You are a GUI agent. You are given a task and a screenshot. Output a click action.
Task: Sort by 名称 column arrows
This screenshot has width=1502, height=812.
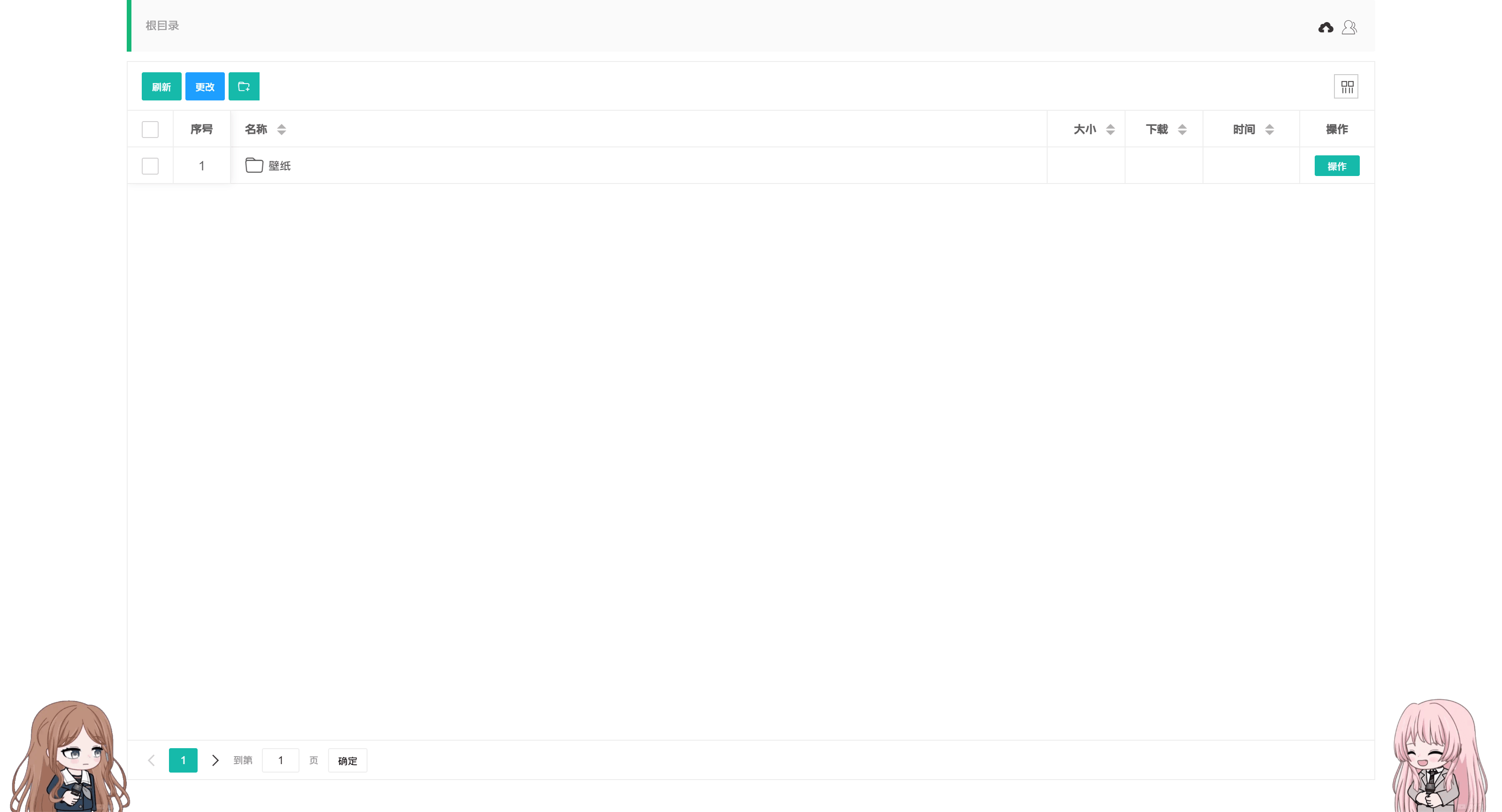click(282, 130)
